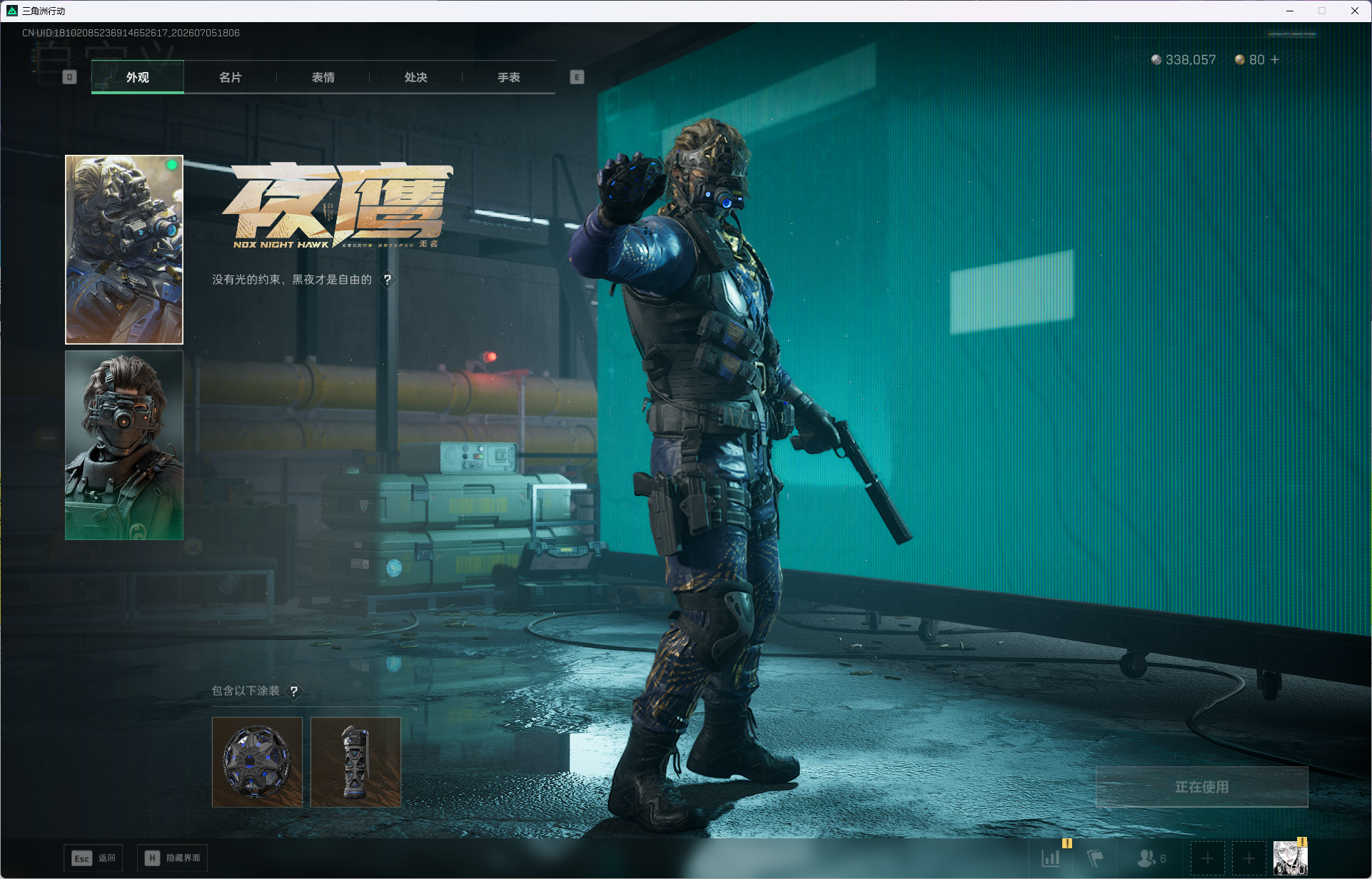Click the question mark beside skin description
Viewport: 1372px width, 879px height.
(x=388, y=280)
